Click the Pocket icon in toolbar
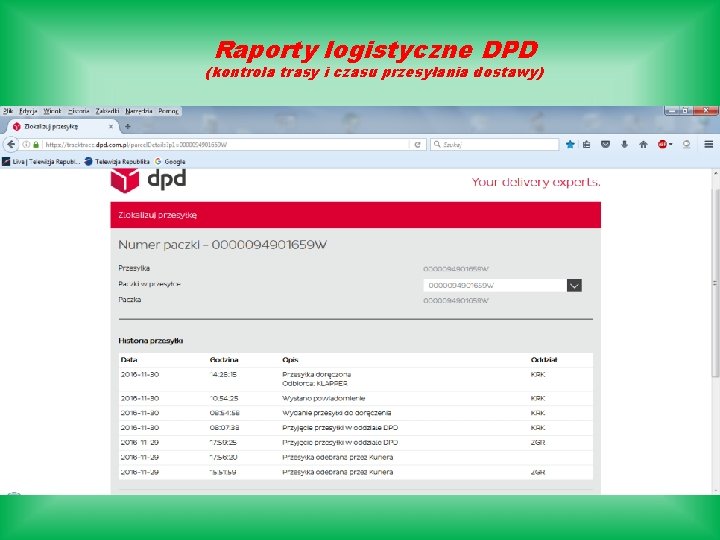The height and width of the screenshot is (540, 720). point(606,145)
